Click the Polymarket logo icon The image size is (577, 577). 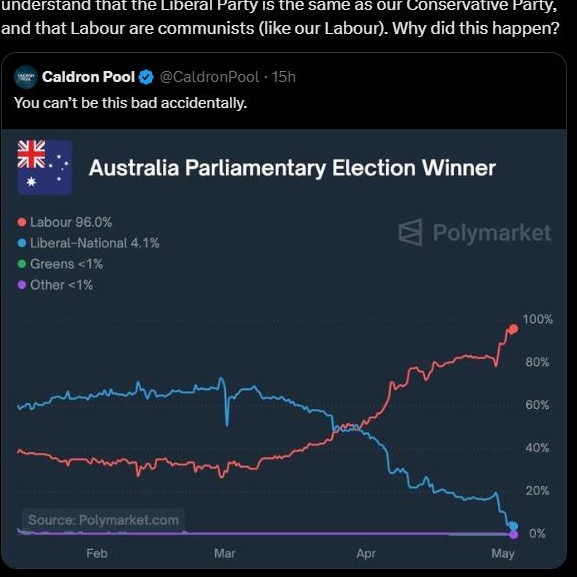[x=410, y=232]
